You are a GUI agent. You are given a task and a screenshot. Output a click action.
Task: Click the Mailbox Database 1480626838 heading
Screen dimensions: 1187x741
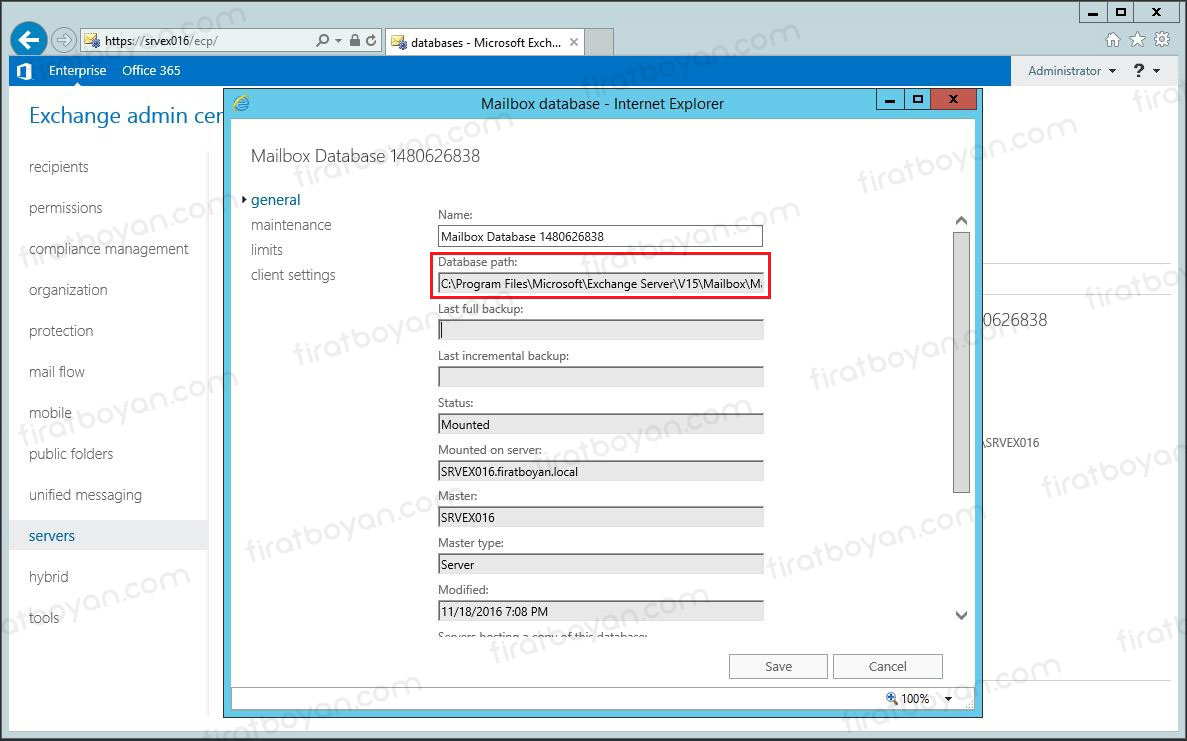[365, 156]
